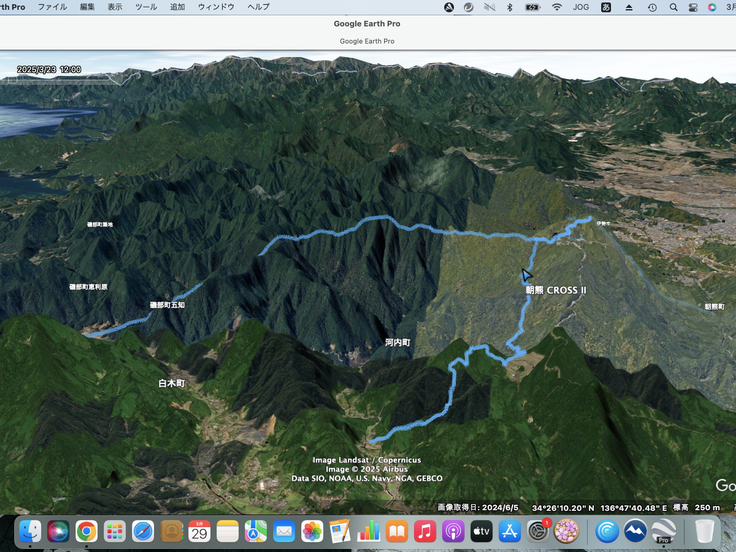
Task: Open the ファイル menu
Action: click(x=52, y=7)
